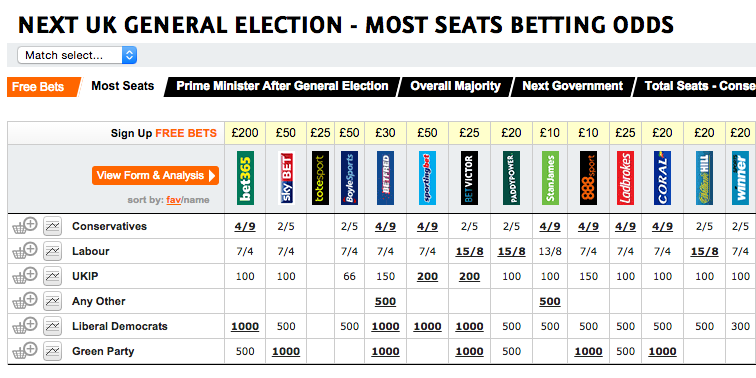This screenshot has width=756, height=378.
Task: Sort selections by fav
Action: (x=173, y=200)
